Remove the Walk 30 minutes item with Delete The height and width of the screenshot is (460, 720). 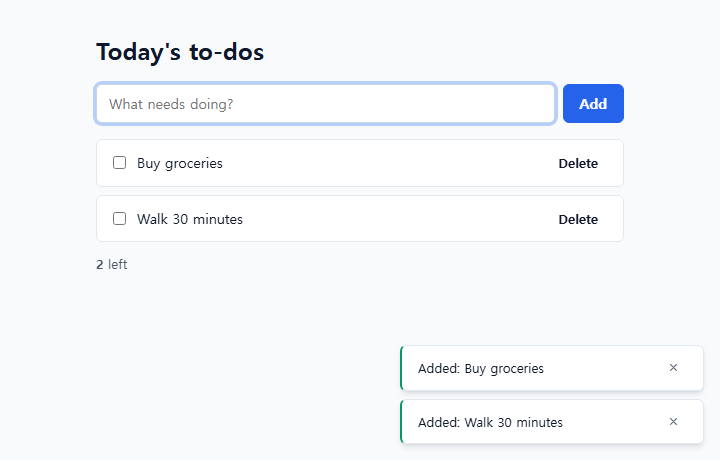tap(578, 219)
